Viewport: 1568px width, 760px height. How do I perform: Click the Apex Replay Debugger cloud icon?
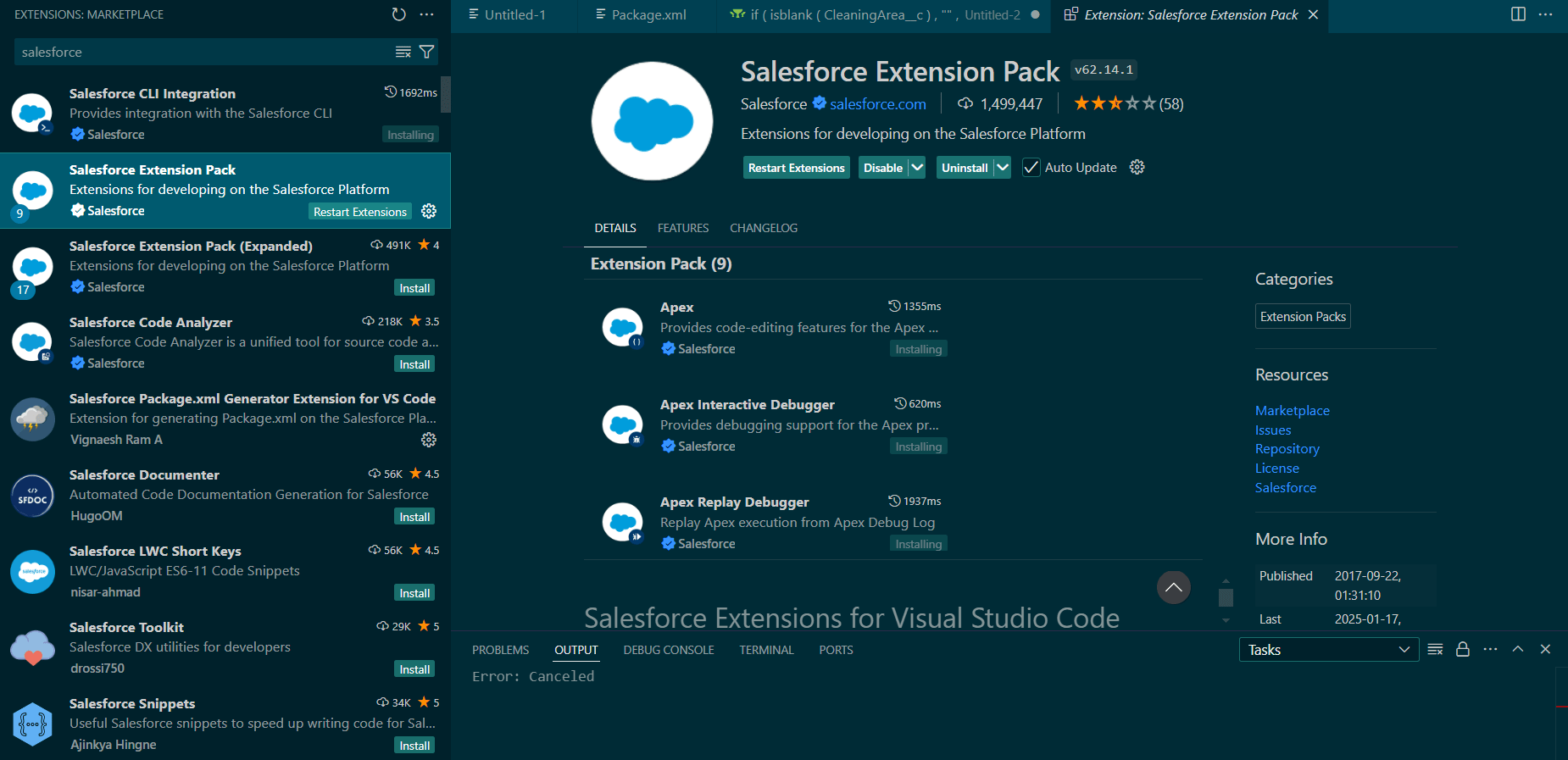pyautogui.click(x=623, y=523)
